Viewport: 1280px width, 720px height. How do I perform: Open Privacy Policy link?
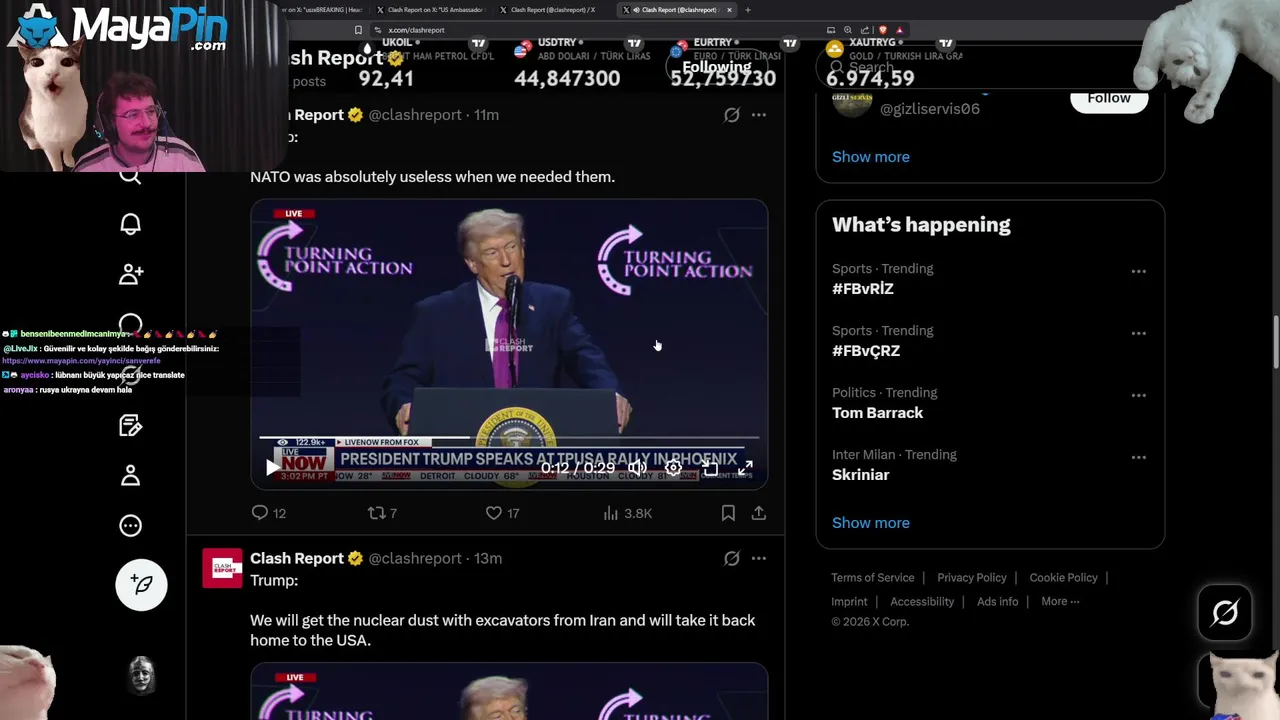pyautogui.click(x=972, y=578)
